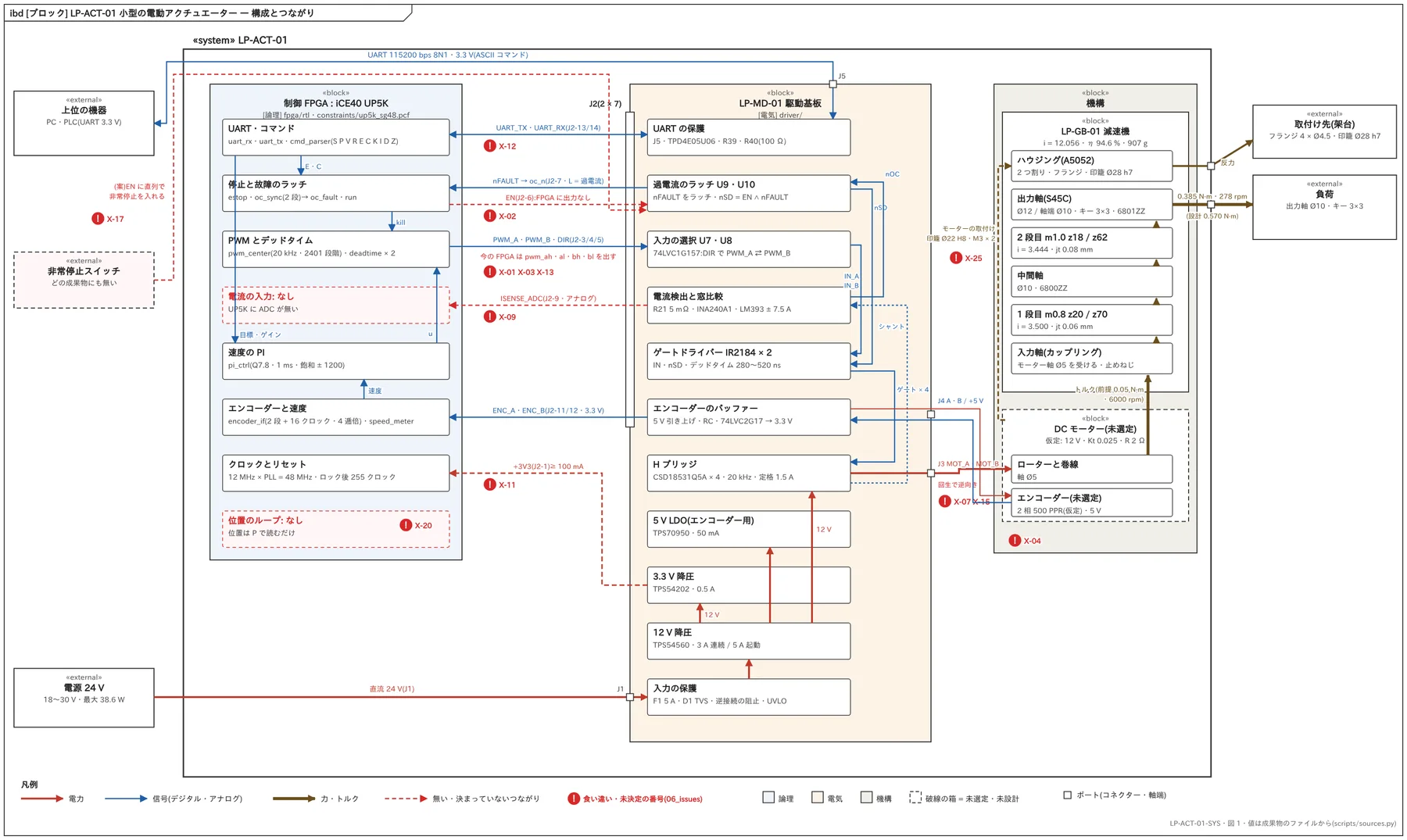Click the UART・コマンド block

click(336, 137)
